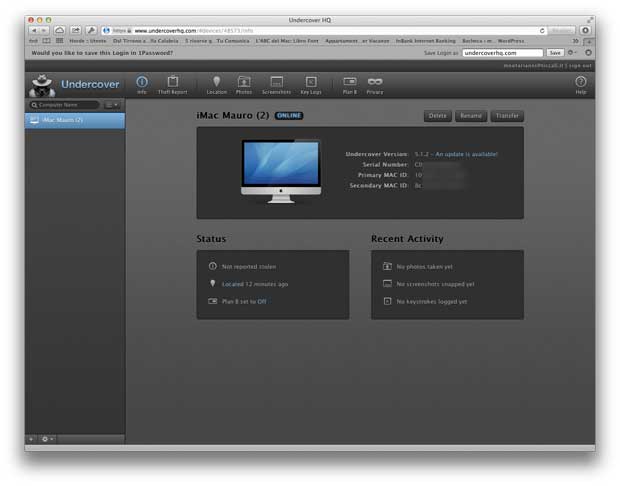Click the Safari address bar
This screenshot has height=486, width=620.
tap(324, 30)
